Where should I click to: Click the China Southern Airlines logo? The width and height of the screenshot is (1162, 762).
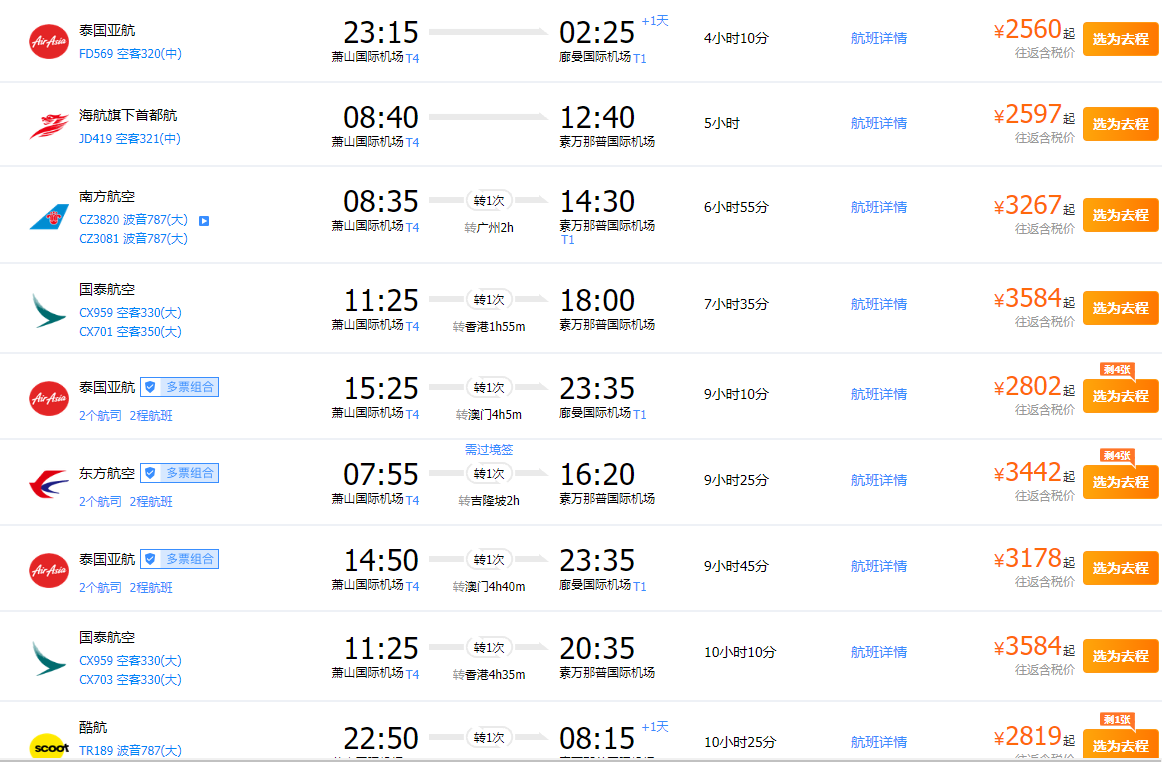point(49,217)
